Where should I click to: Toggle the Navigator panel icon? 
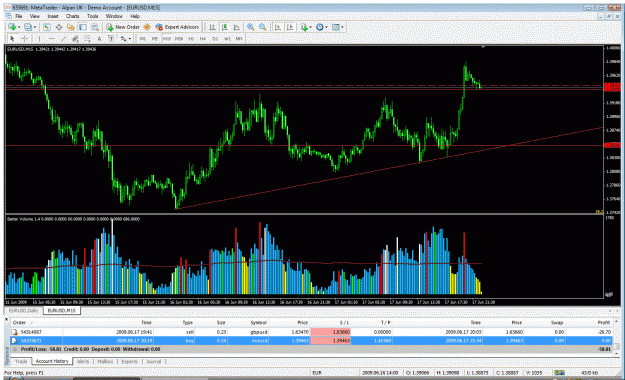coord(71,27)
